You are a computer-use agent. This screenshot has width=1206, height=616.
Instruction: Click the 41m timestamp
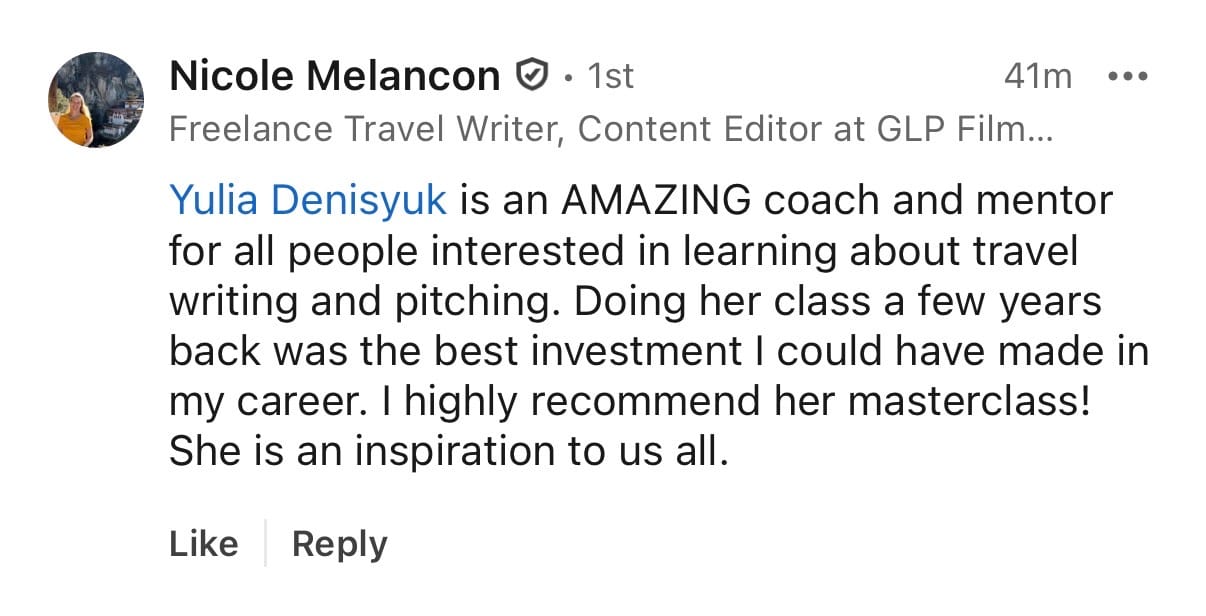(1037, 76)
